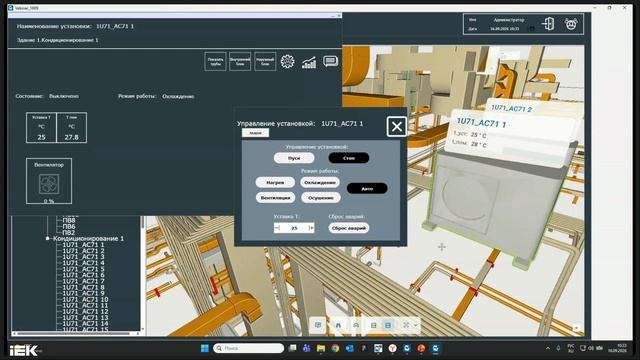This screenshot has height=360, width=640.
Task: Collapse the Кондиционирование 1 tree node
Action: click(x=48, y=238)
